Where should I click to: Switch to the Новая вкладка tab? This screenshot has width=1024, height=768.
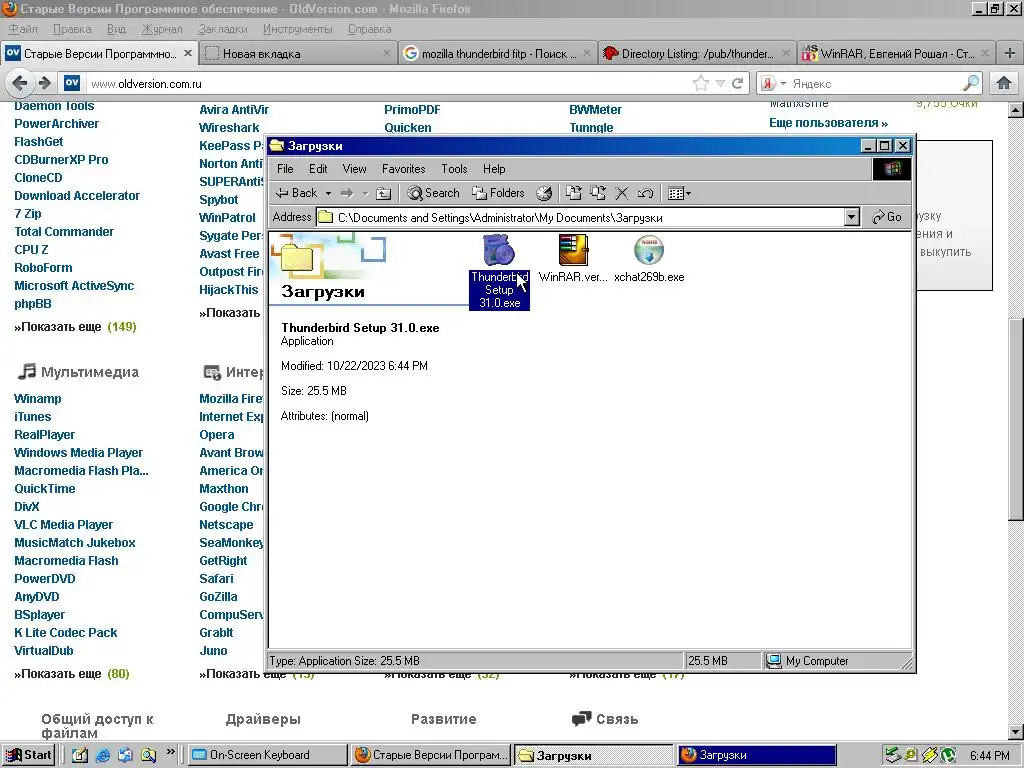coord(298,54)
